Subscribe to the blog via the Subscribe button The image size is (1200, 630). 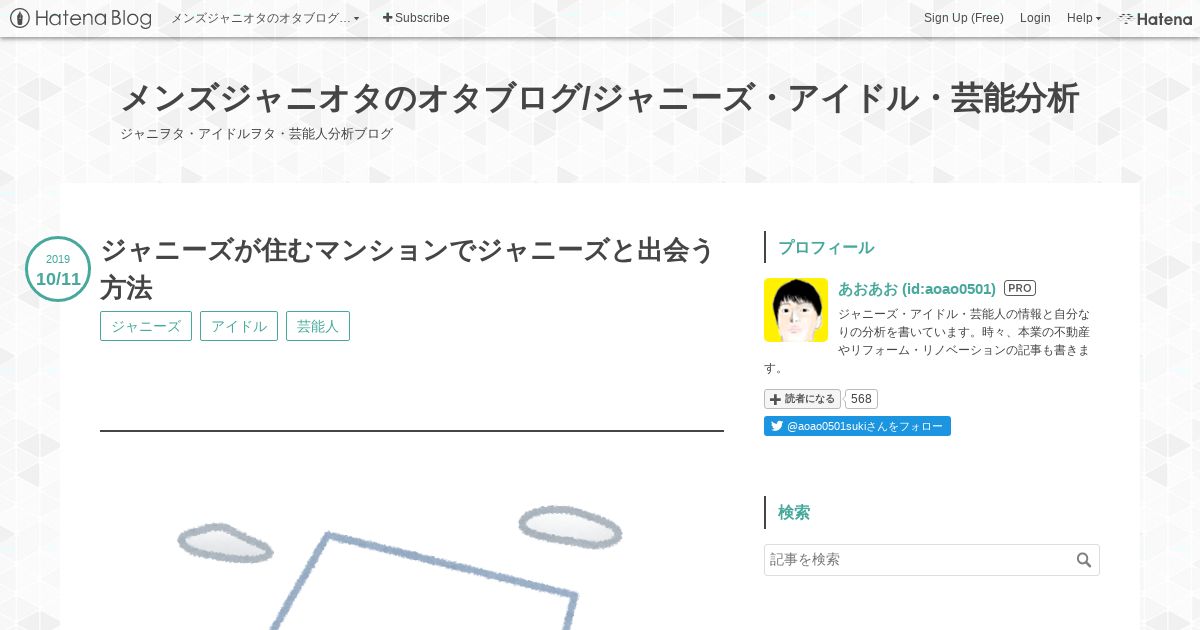pyautogui.click(x=416, y=18)
